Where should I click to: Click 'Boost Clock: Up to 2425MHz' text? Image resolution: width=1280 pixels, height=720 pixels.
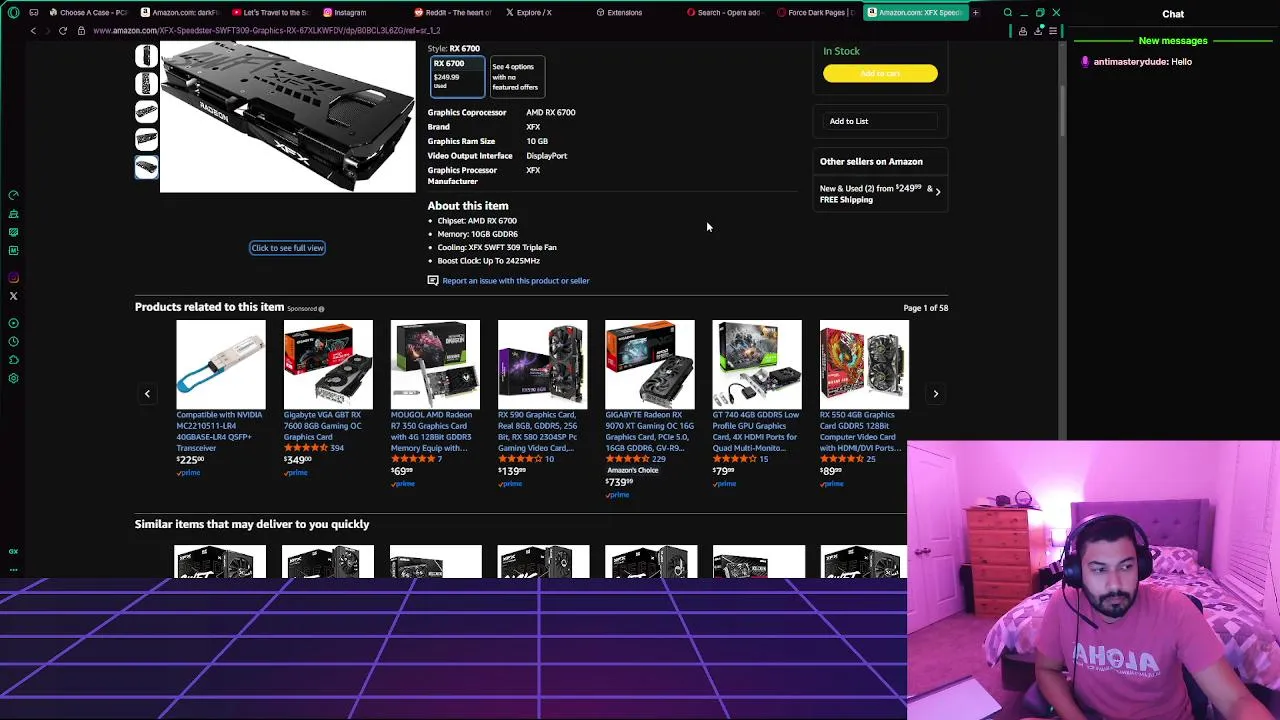coord(488,261)
